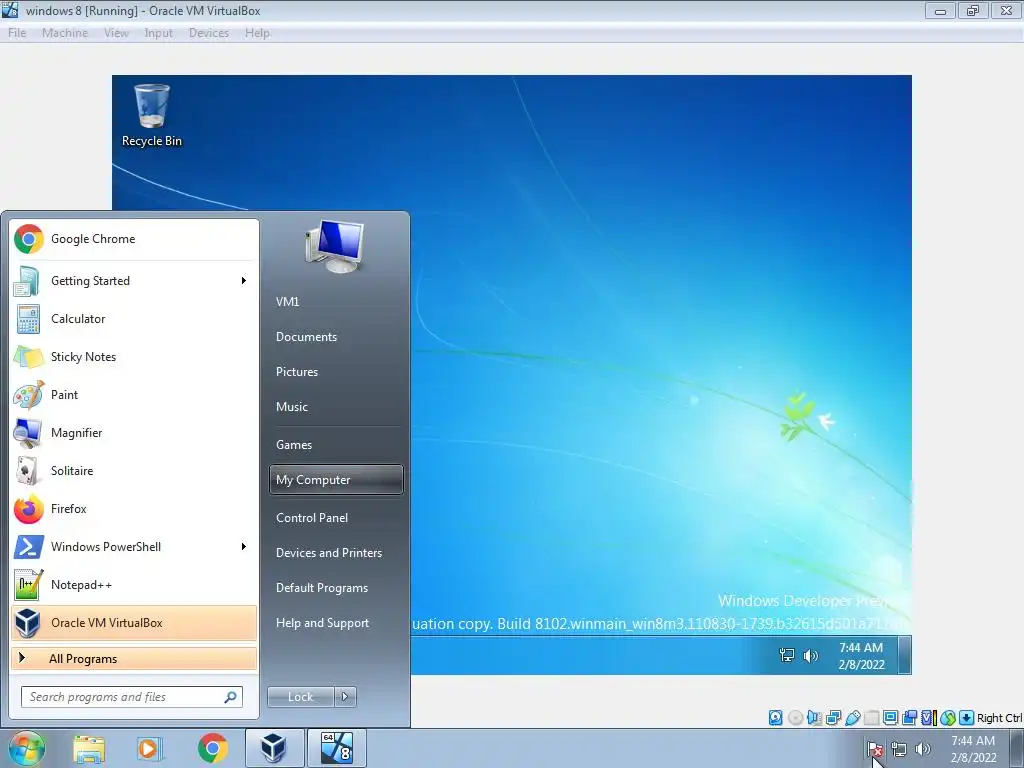
Task: Click the VirtualBox hard disk activity indicator
Action: tap(775, 718)
